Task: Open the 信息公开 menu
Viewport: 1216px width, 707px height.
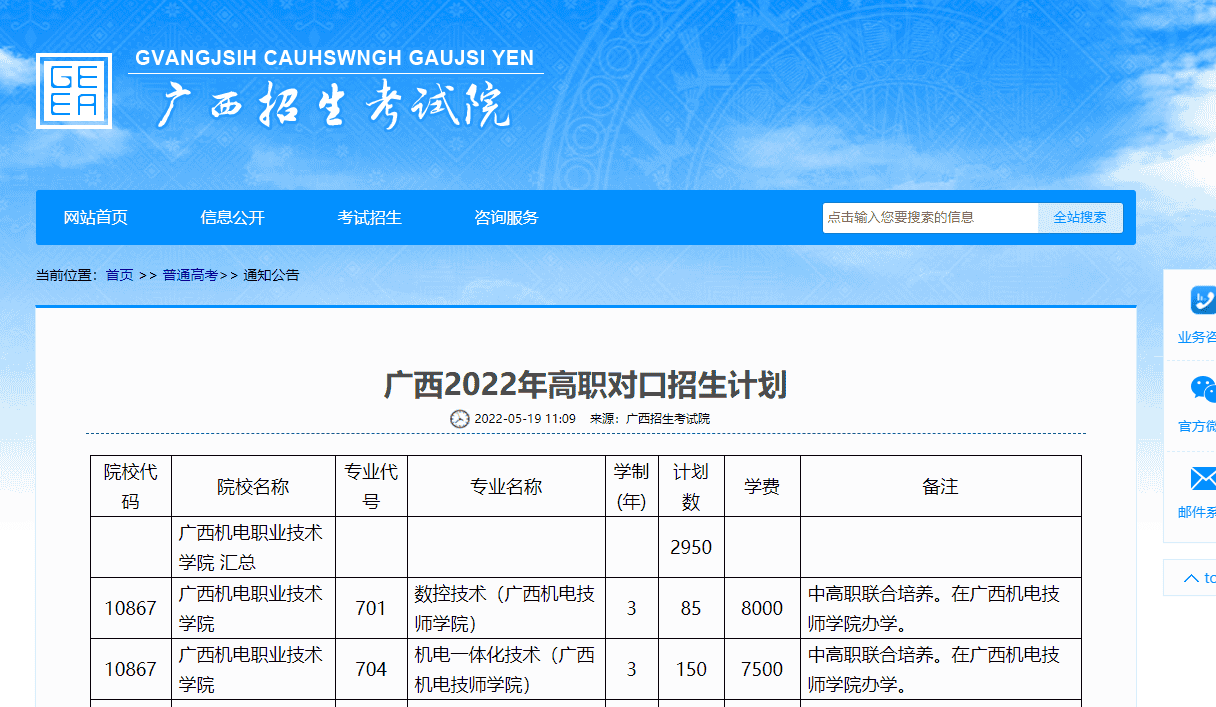Action: [x=233, y=218]
